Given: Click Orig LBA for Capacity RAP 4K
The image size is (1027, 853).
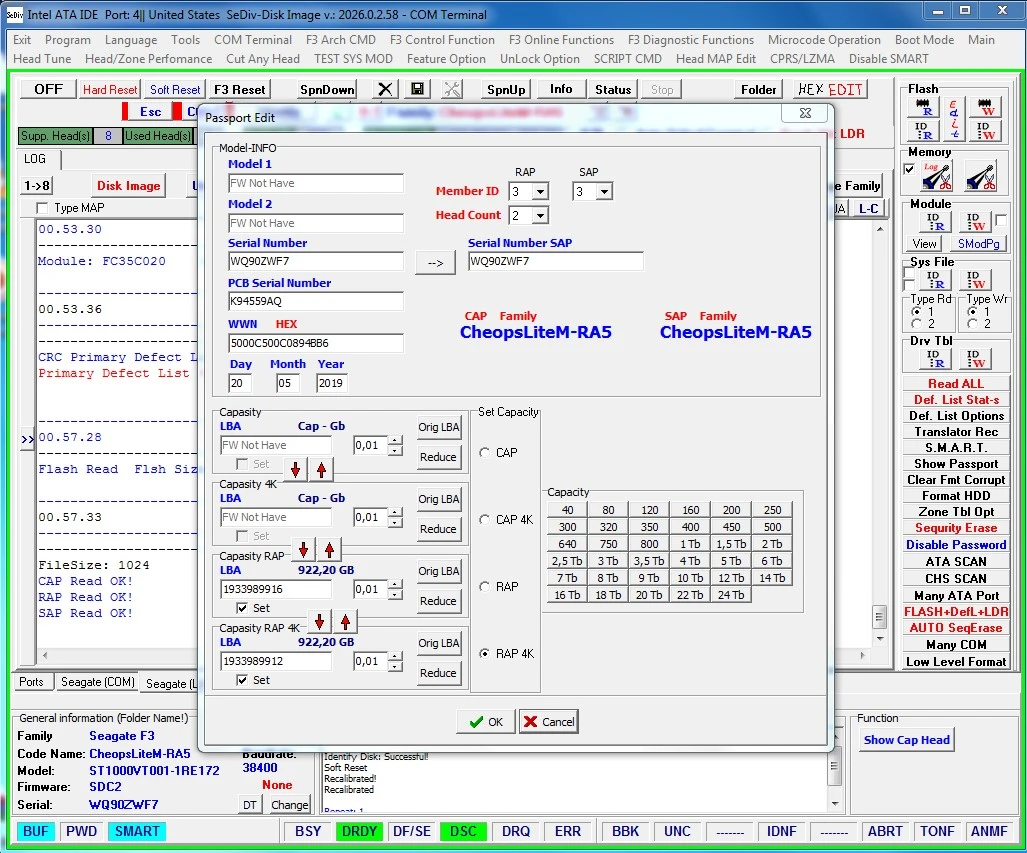Looking at the screenshot, I should 438,643.
